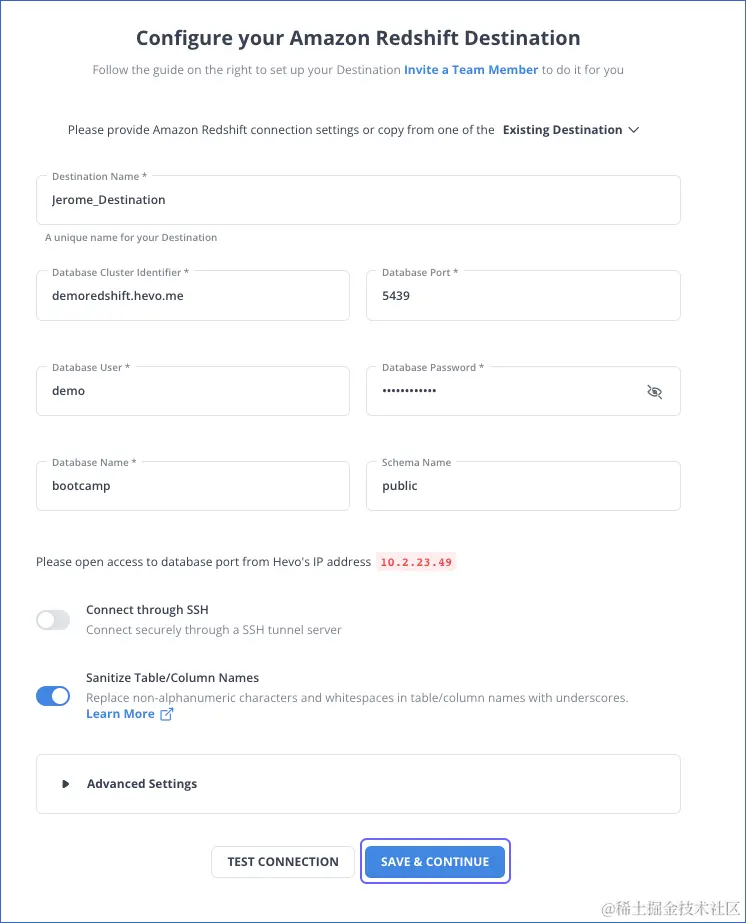Image resolution: width=746 pixels, height=923 pixels.
Task: Open Invite a Team Member
Action: click(470, 70)
